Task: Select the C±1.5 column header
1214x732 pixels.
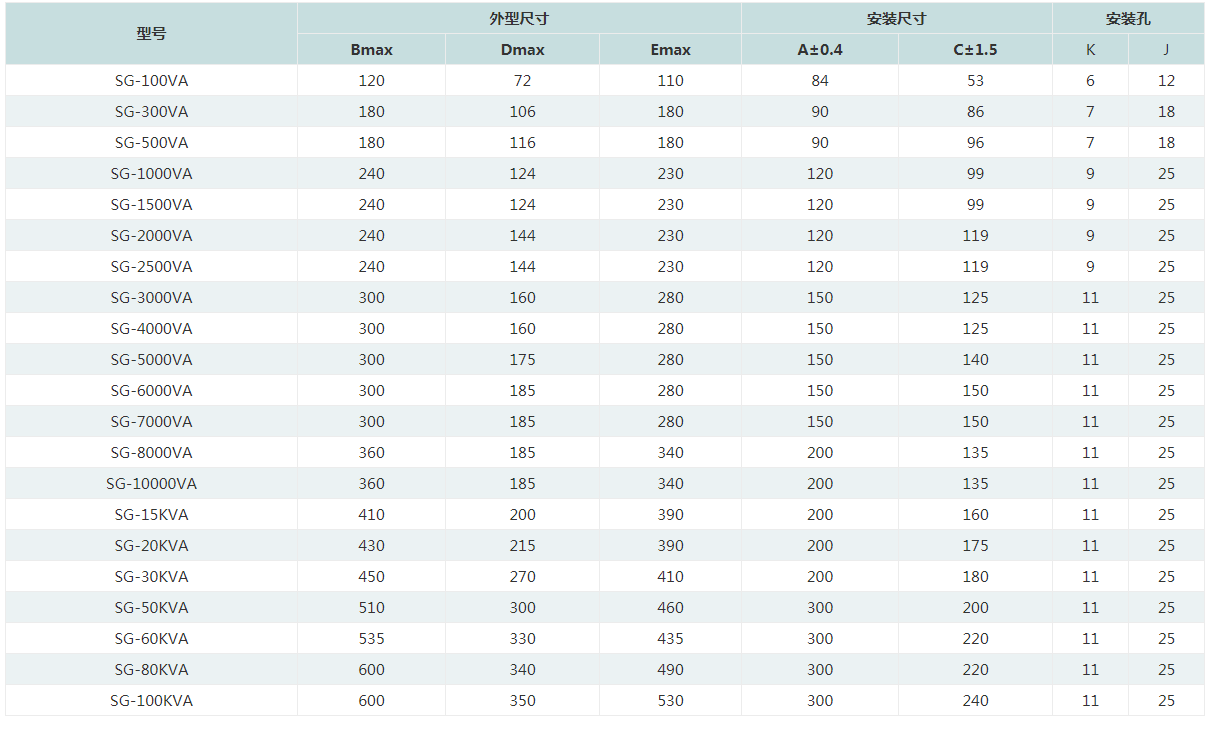Action: click(x=975, y=50)
